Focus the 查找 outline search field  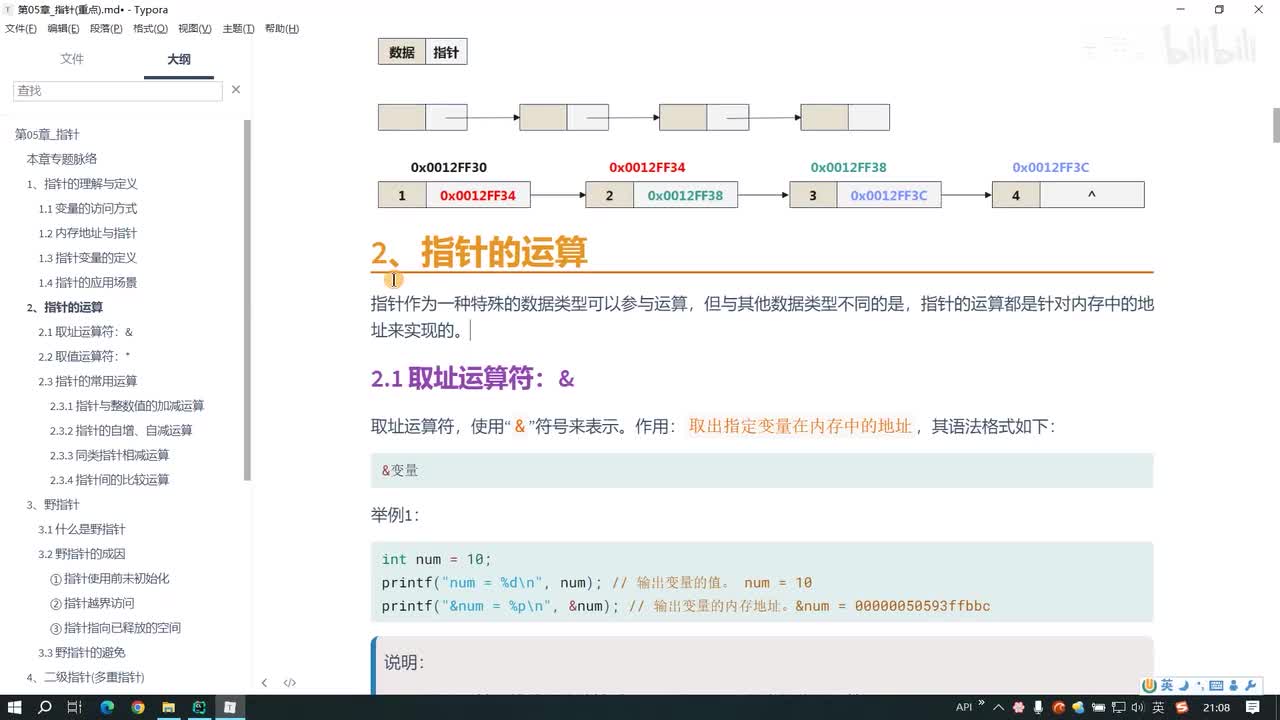(x=117, y=90)
